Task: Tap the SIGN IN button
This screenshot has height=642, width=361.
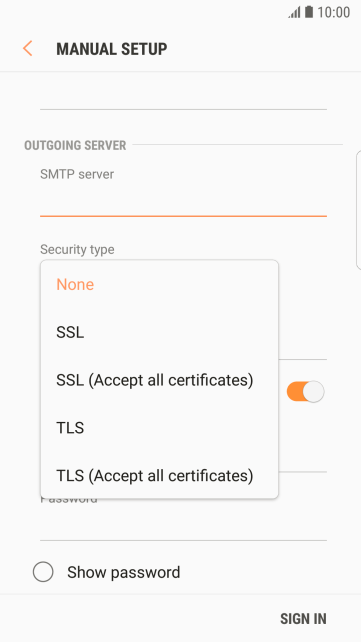Action: point(303,619)
